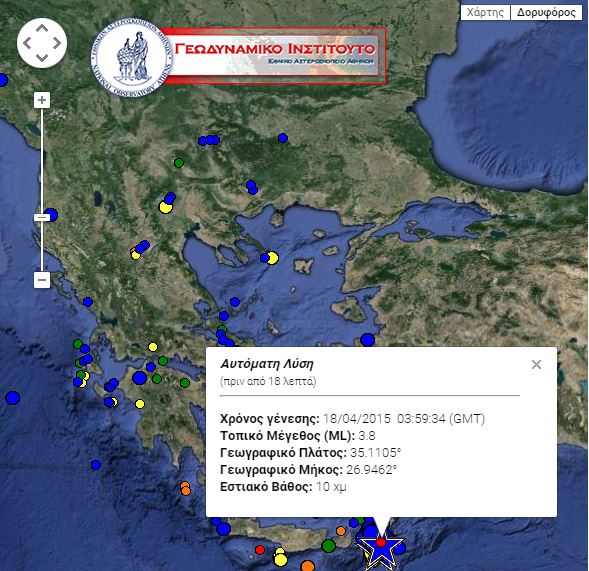Pan the map down with the bottom arrow
This screenshot has width=589, height=571.
[42, 57]
